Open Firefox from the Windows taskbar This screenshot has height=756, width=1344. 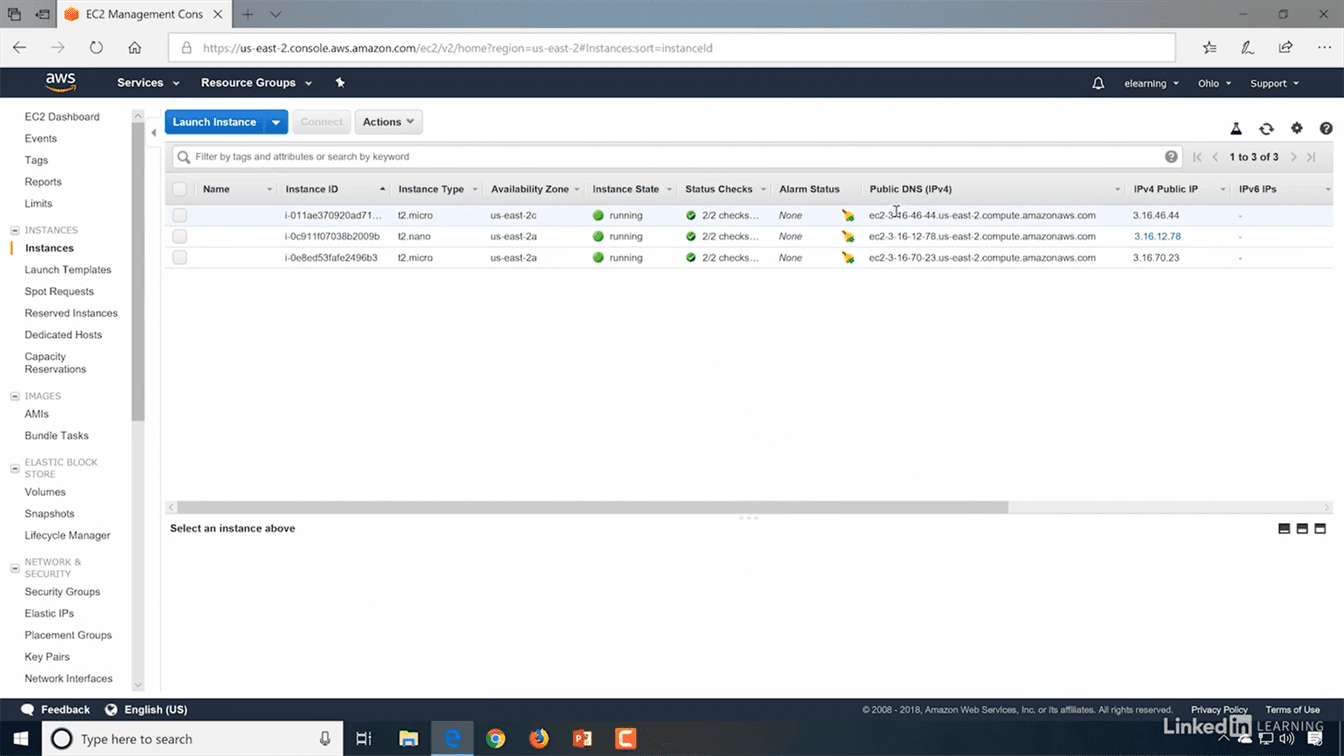[539, 739]
